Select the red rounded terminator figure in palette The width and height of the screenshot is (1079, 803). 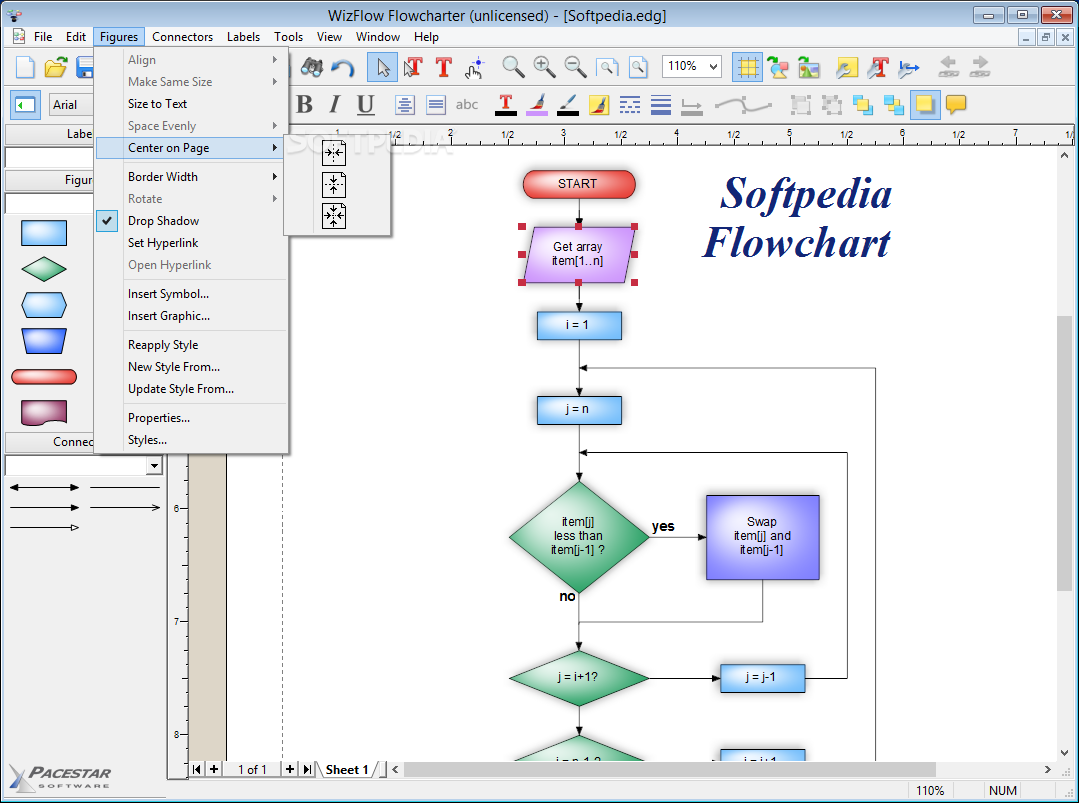[44, 377]
